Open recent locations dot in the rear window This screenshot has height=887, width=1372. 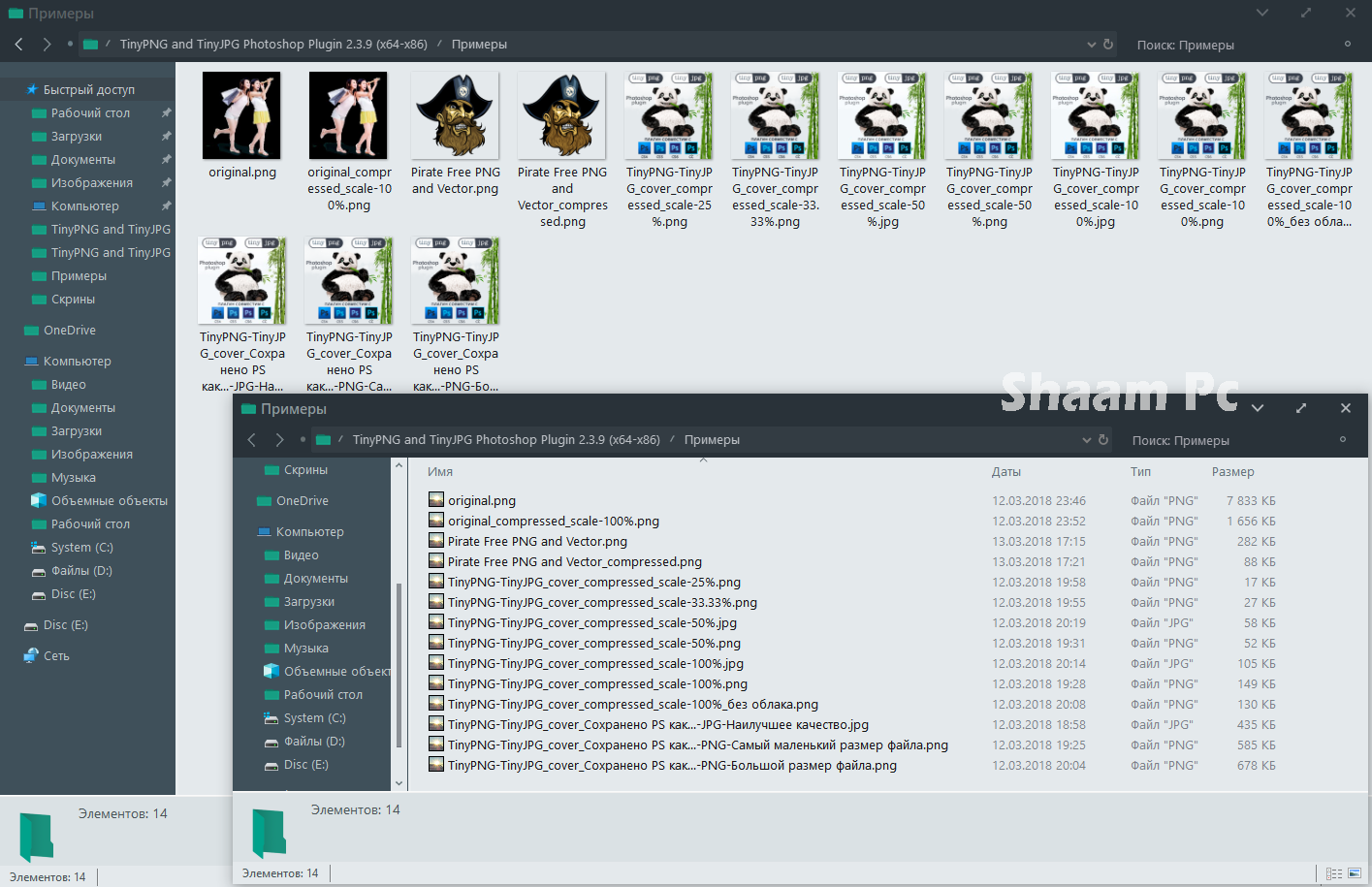click(x=71, y=45)
